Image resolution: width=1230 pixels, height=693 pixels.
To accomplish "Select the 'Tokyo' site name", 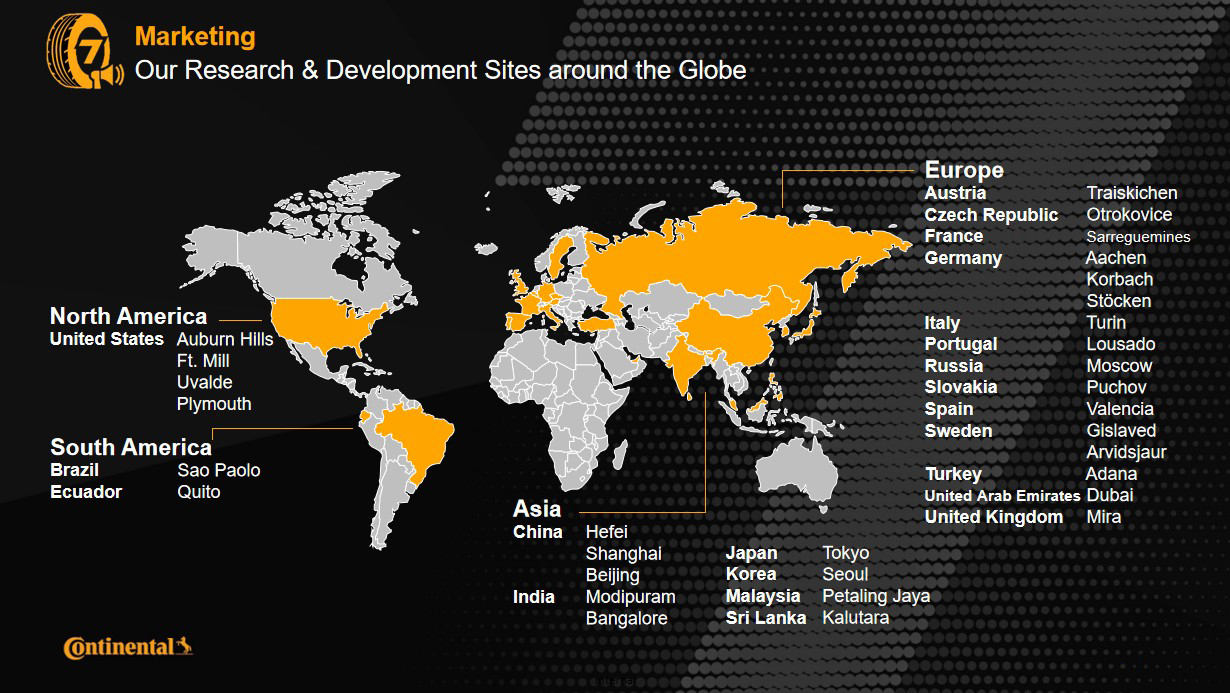I will pos(846,553).
